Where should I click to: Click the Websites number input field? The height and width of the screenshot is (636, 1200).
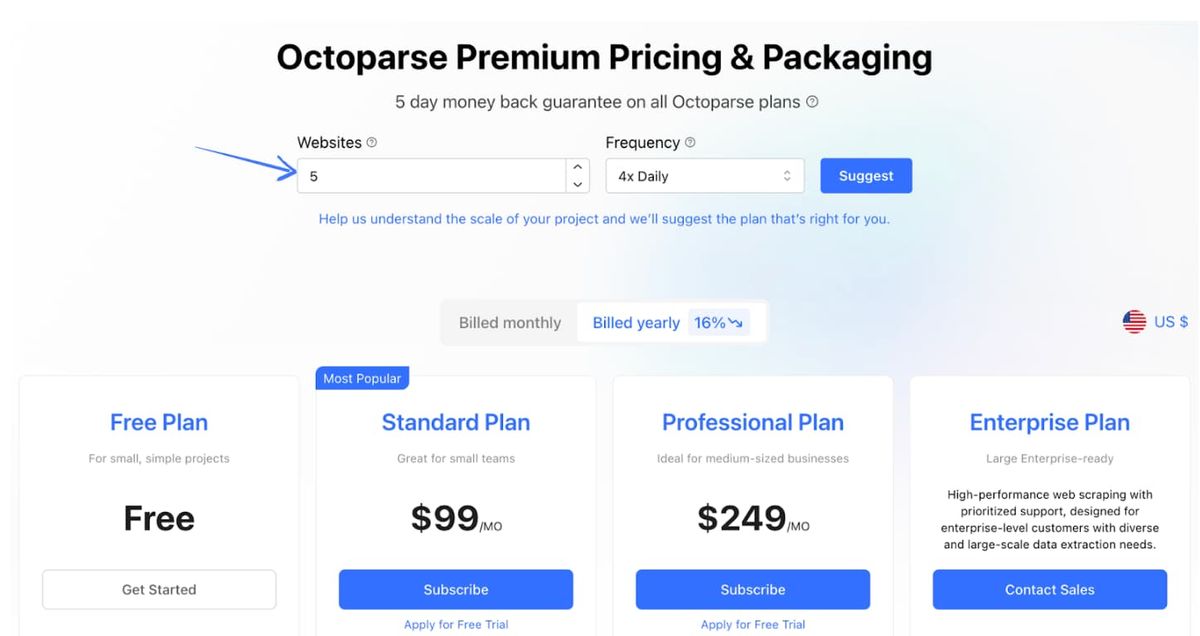pyautogui.click(x=430, y=175)
